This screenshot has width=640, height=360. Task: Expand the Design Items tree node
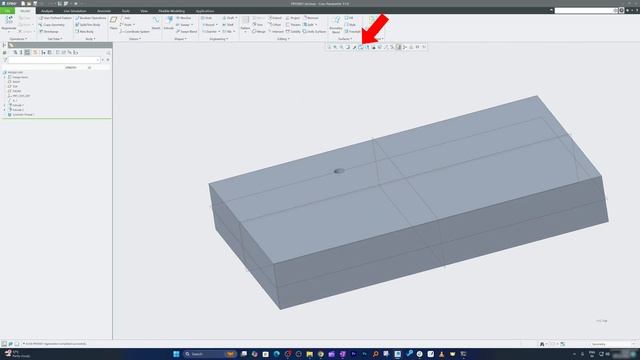5,77
